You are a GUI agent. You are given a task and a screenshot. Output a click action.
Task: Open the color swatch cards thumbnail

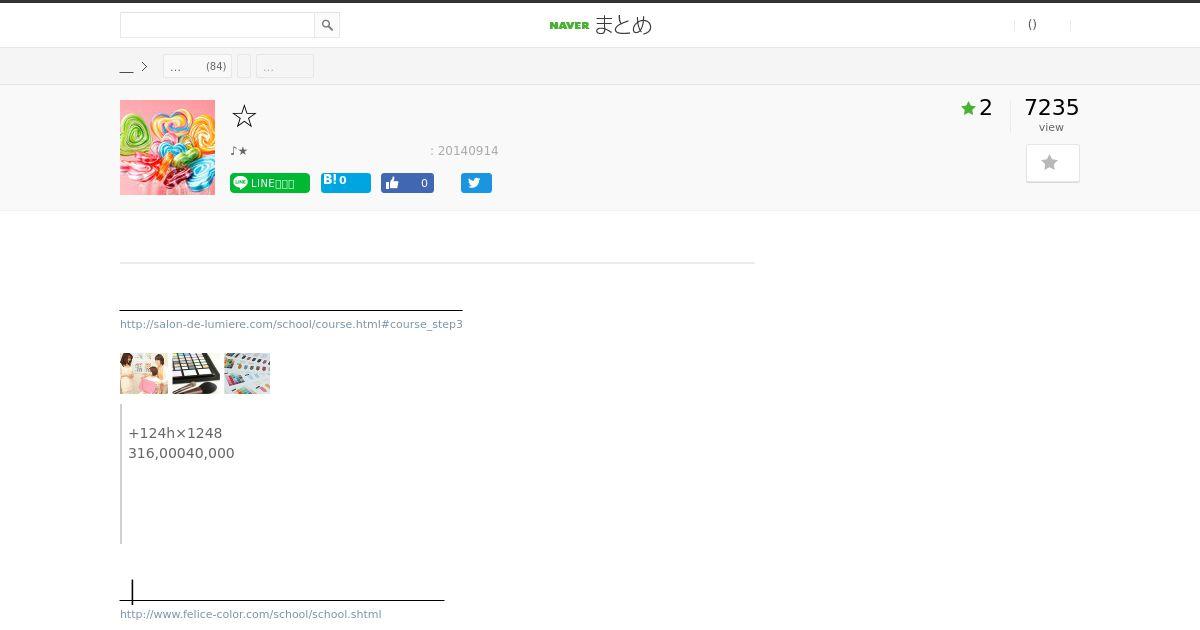pos(247,373)
